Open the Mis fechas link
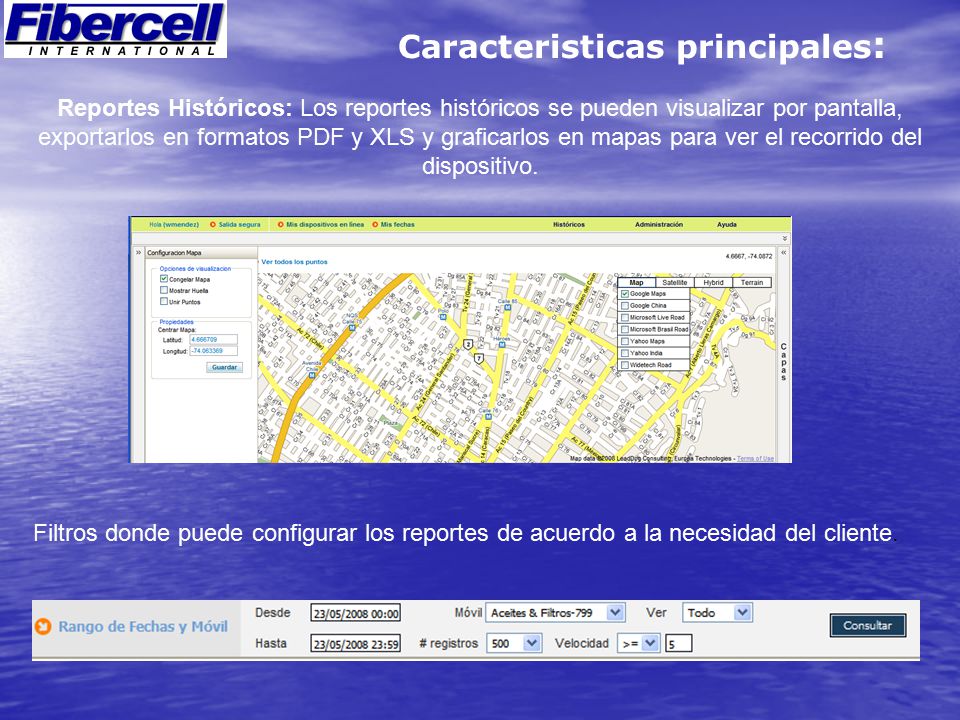Screen dimensions: 960x720 (397, 225)
